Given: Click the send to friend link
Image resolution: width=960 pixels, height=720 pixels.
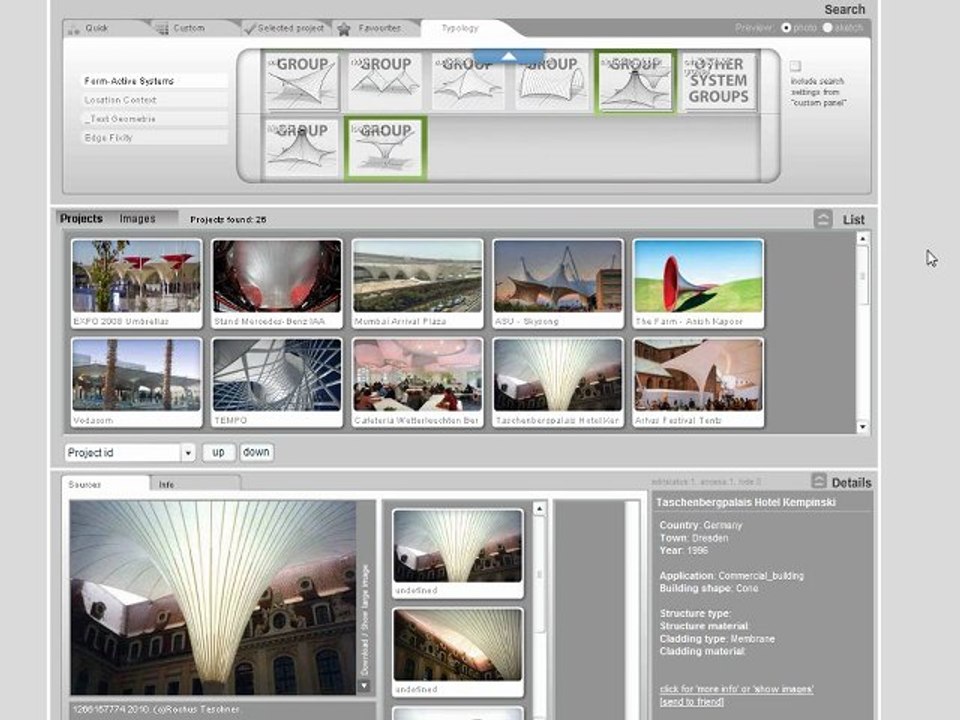Looking at the screenshot, I should (691, 702).
